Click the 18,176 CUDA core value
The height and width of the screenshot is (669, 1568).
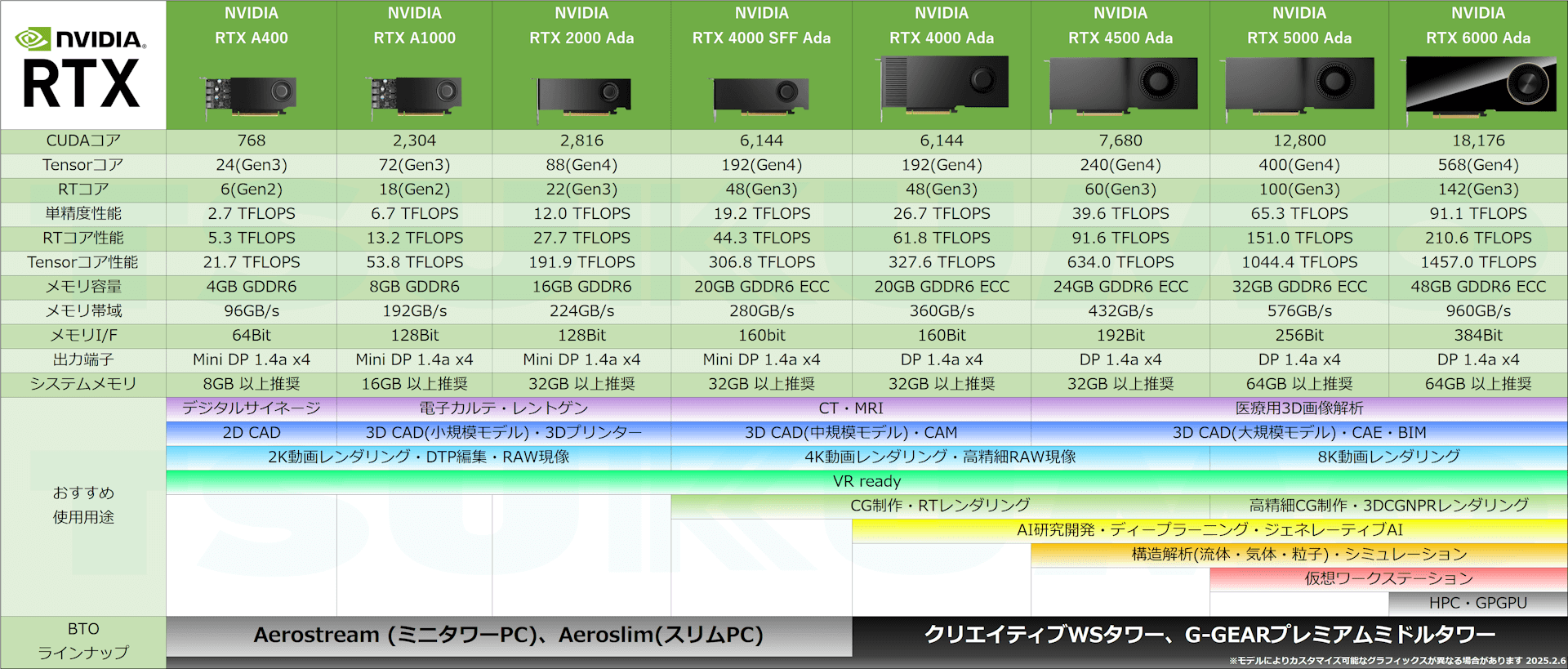click(1478, 140)
